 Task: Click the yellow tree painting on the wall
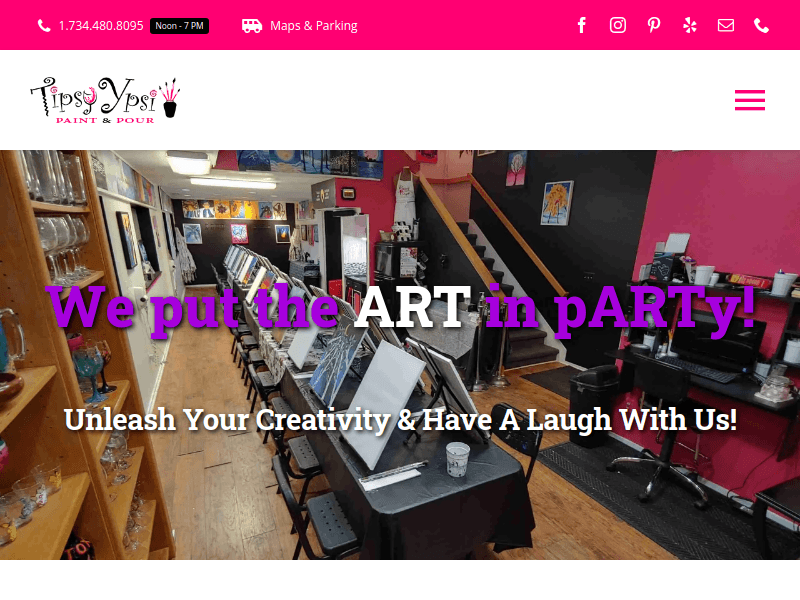tap(557, 203)
